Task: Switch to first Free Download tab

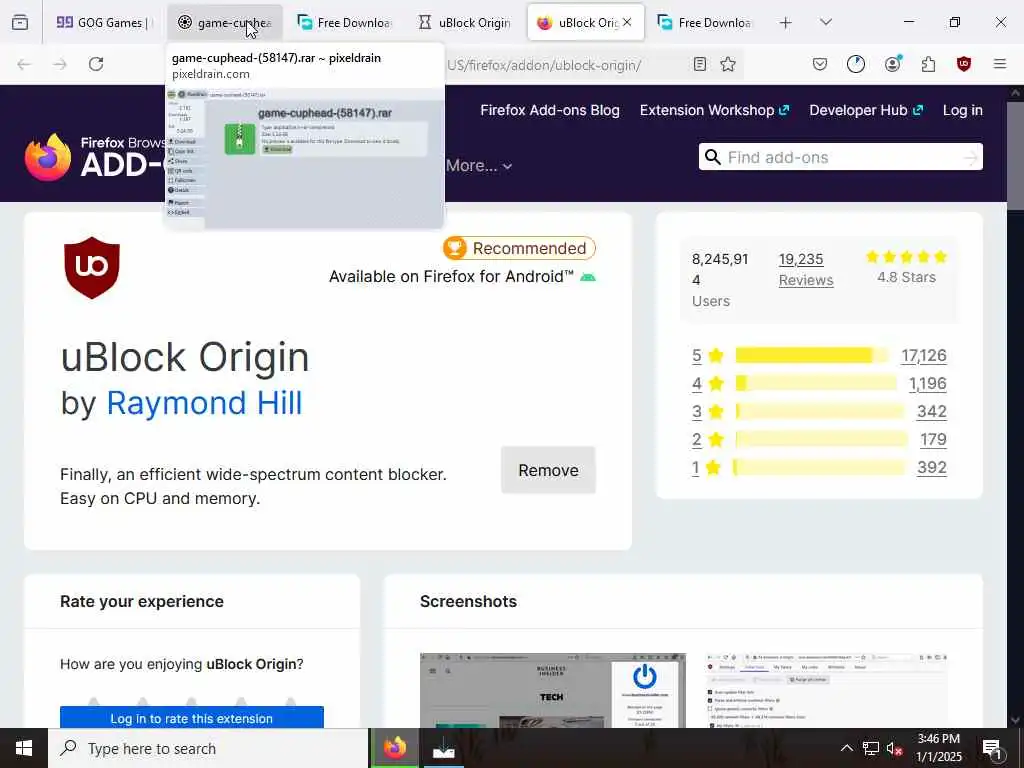Action: click(346, 23)
